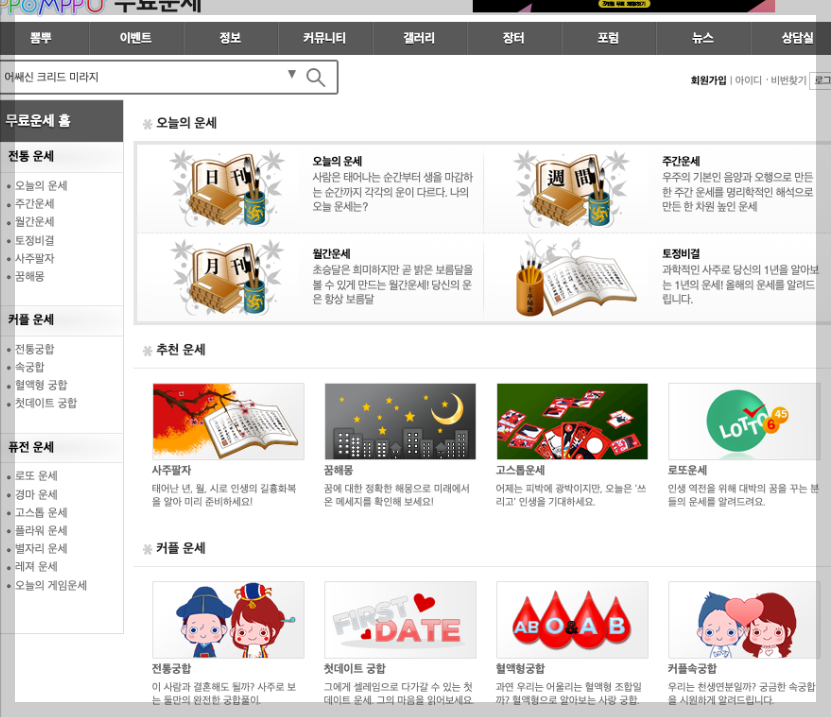Open the 이벤트 menu
Viewport: 831px width, 717px height.
136,38
